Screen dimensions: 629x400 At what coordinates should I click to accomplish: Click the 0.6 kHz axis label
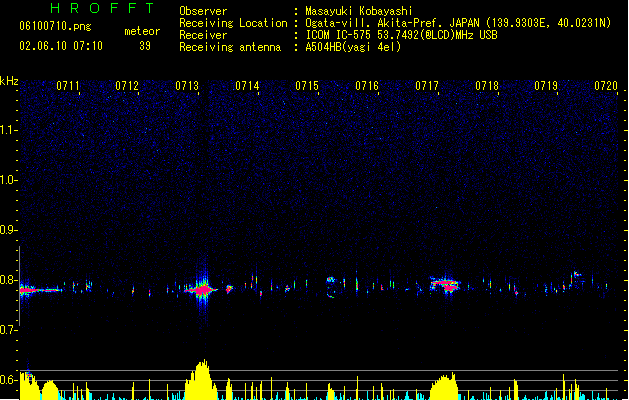(x=9, y=380)
